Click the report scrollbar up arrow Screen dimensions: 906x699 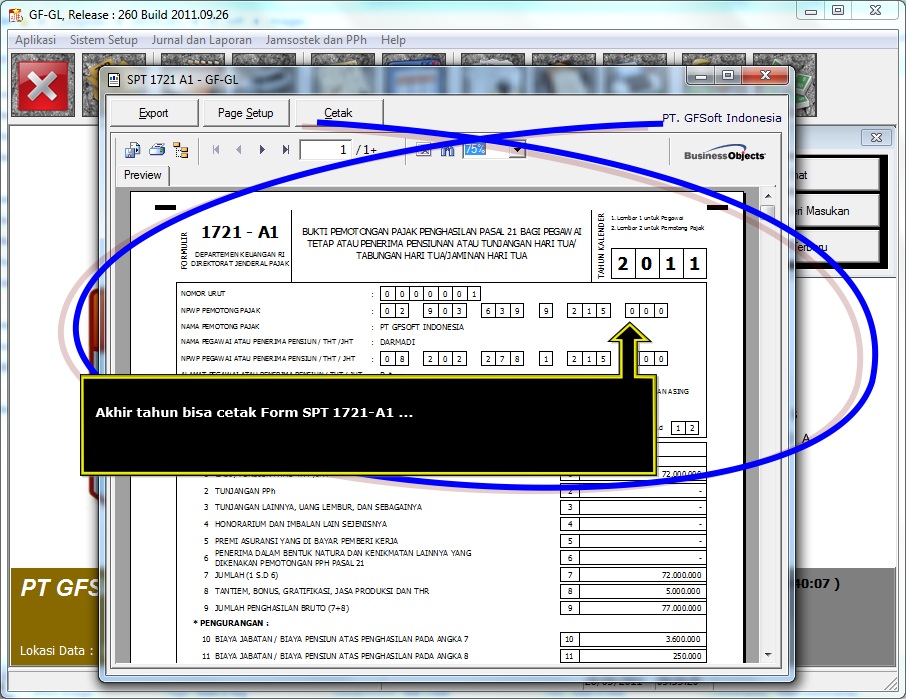point(768,196)
